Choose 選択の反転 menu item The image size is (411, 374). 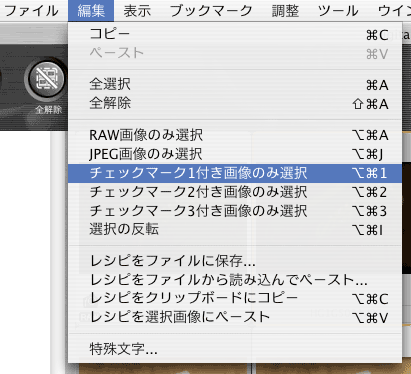[235, 230]
